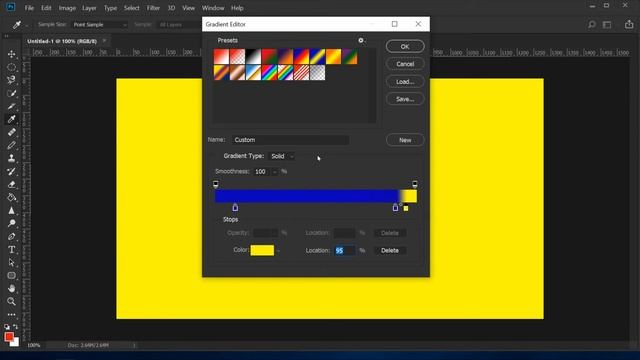The height and width of the screenshot is (360, 640).
Task: Click Delete beside the color stop Location
Action: (x=390, y=251)
